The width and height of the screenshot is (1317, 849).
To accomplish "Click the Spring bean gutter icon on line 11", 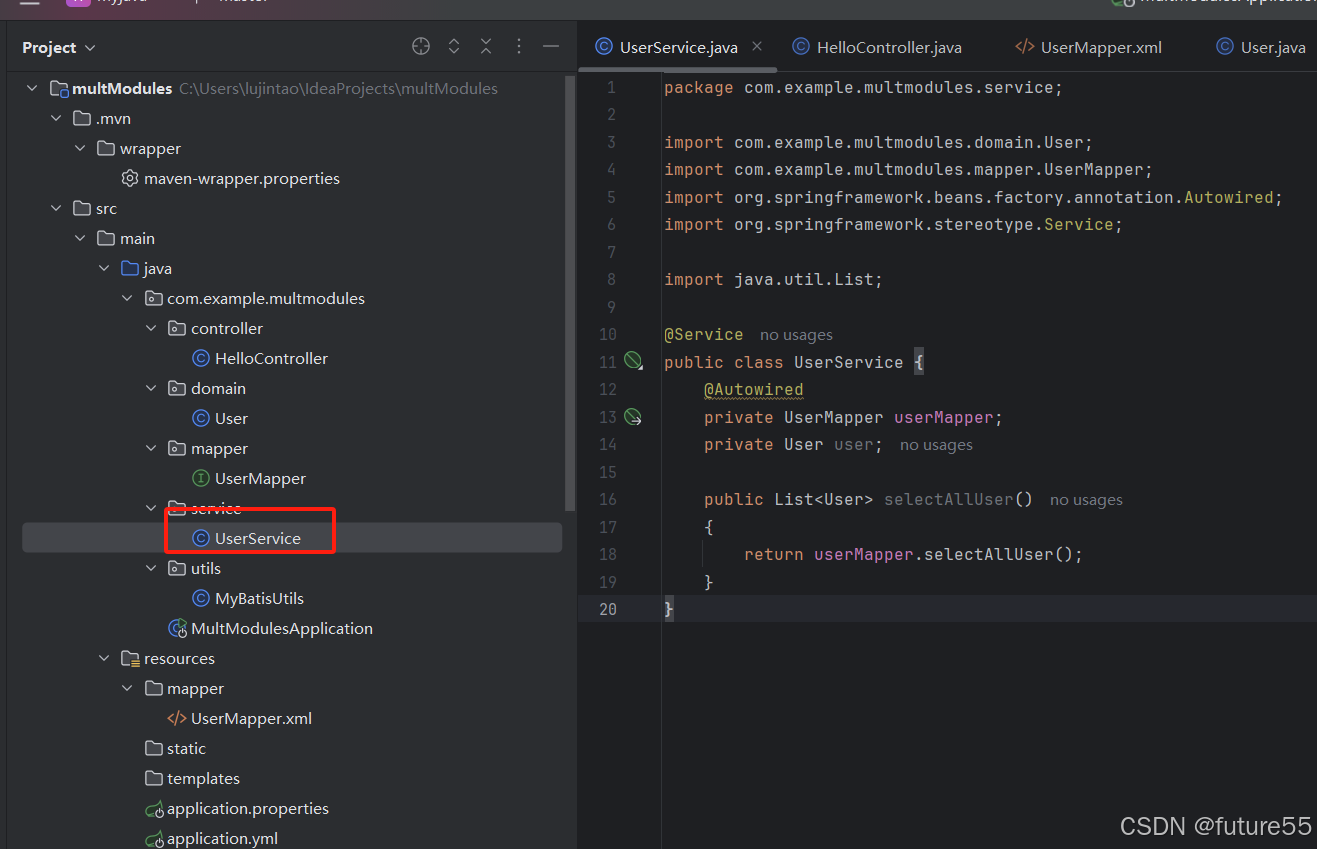I will pyautogui.click(x=634, y=361).
